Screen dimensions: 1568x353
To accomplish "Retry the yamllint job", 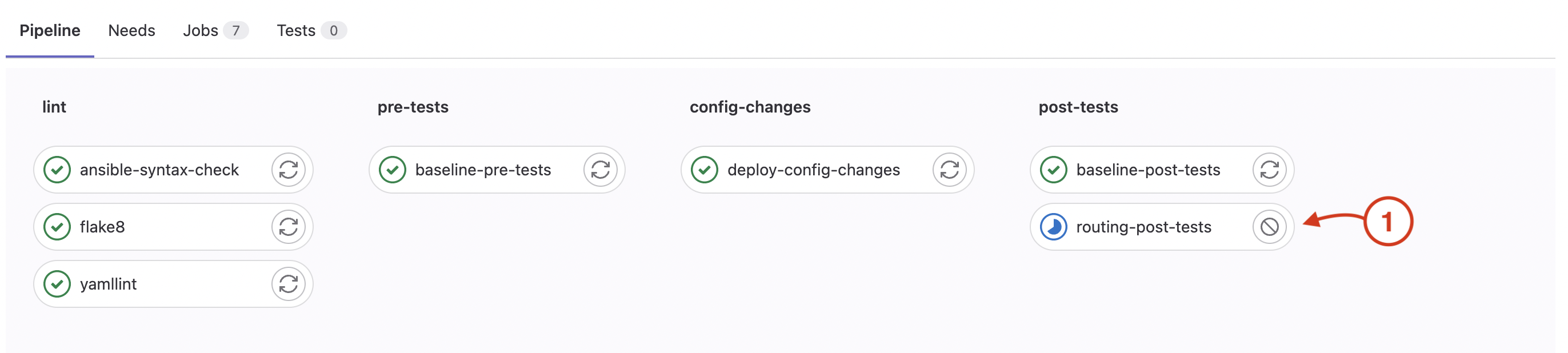I will pyautogui.click(x=288, y=284).
